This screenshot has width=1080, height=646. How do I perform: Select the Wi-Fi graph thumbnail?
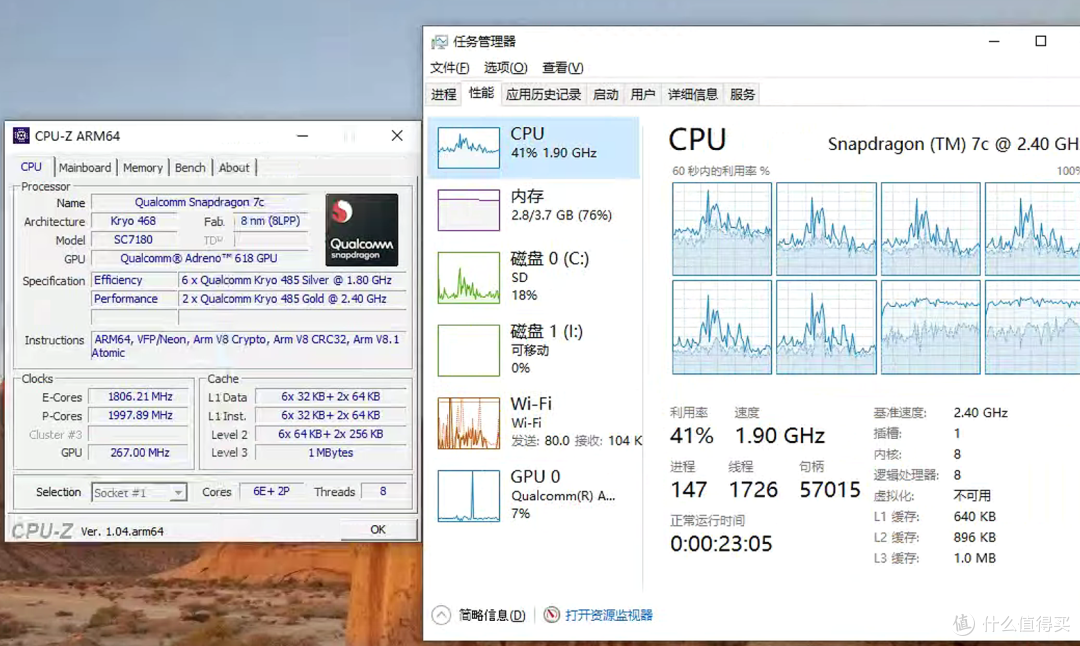click(468, 423)
